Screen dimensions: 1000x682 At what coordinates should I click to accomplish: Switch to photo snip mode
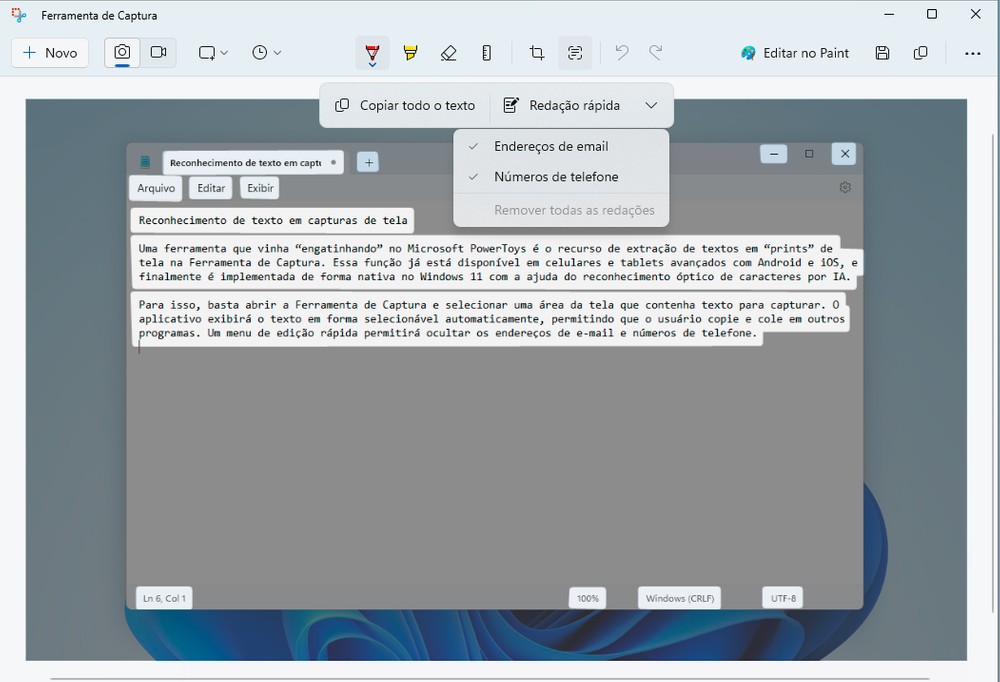pyautogui.click(x=122, y=53)
